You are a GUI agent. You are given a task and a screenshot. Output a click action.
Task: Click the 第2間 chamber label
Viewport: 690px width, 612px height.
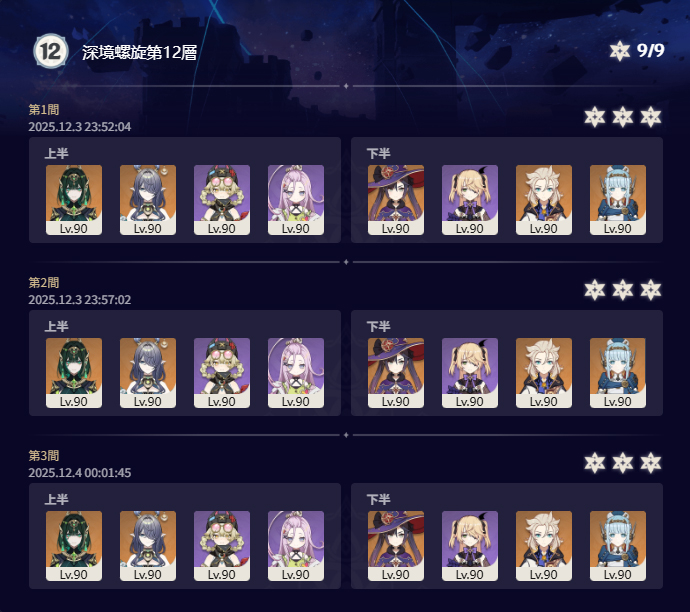44,282
